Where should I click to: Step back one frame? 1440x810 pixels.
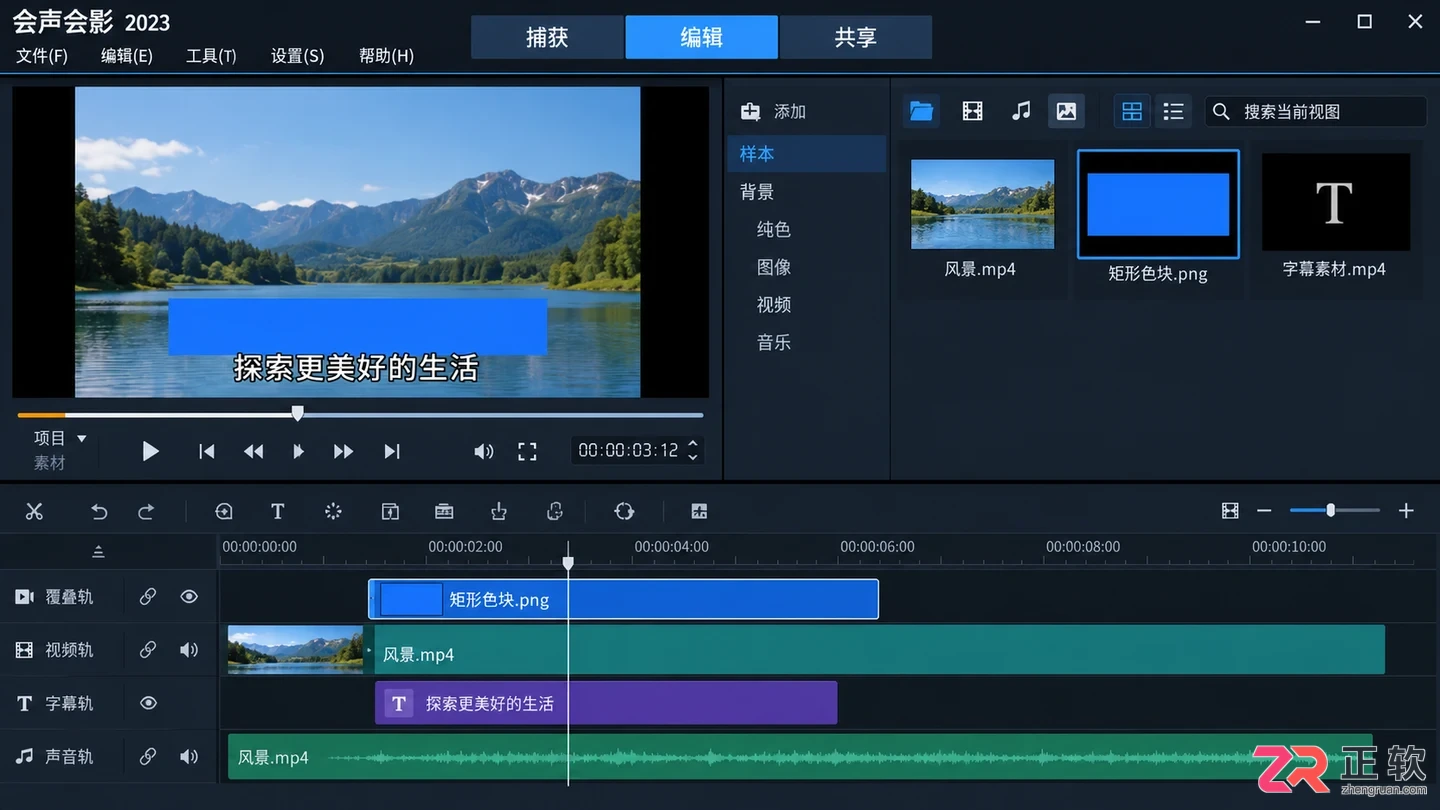[x=254, y=451]
